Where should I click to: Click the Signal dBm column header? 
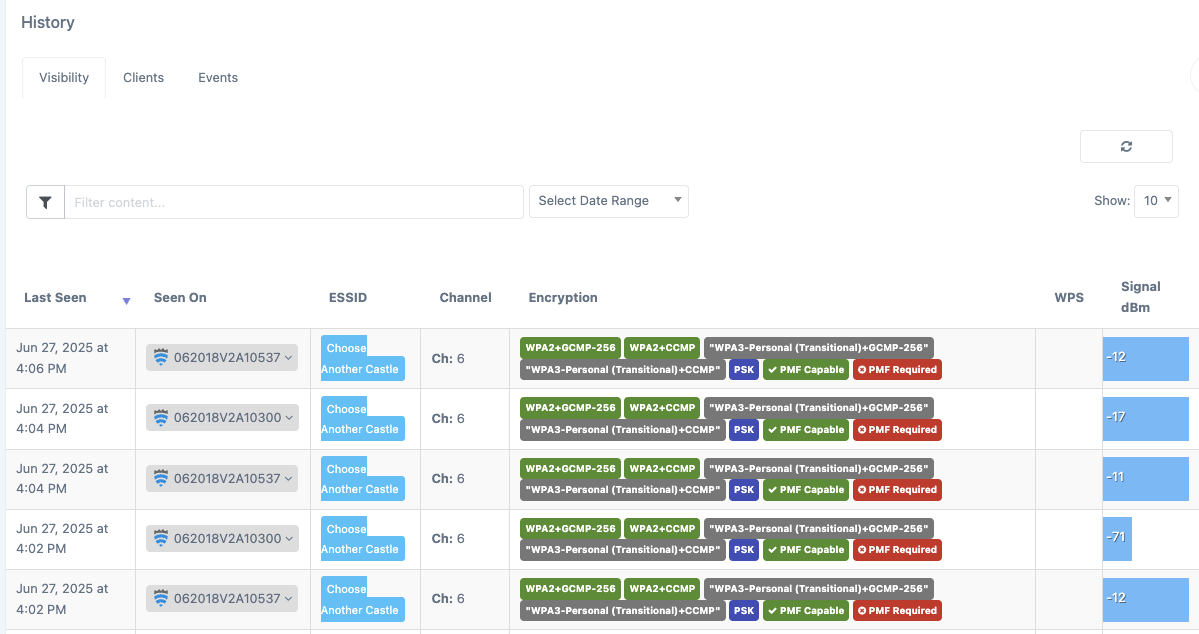coord(1140,297)
